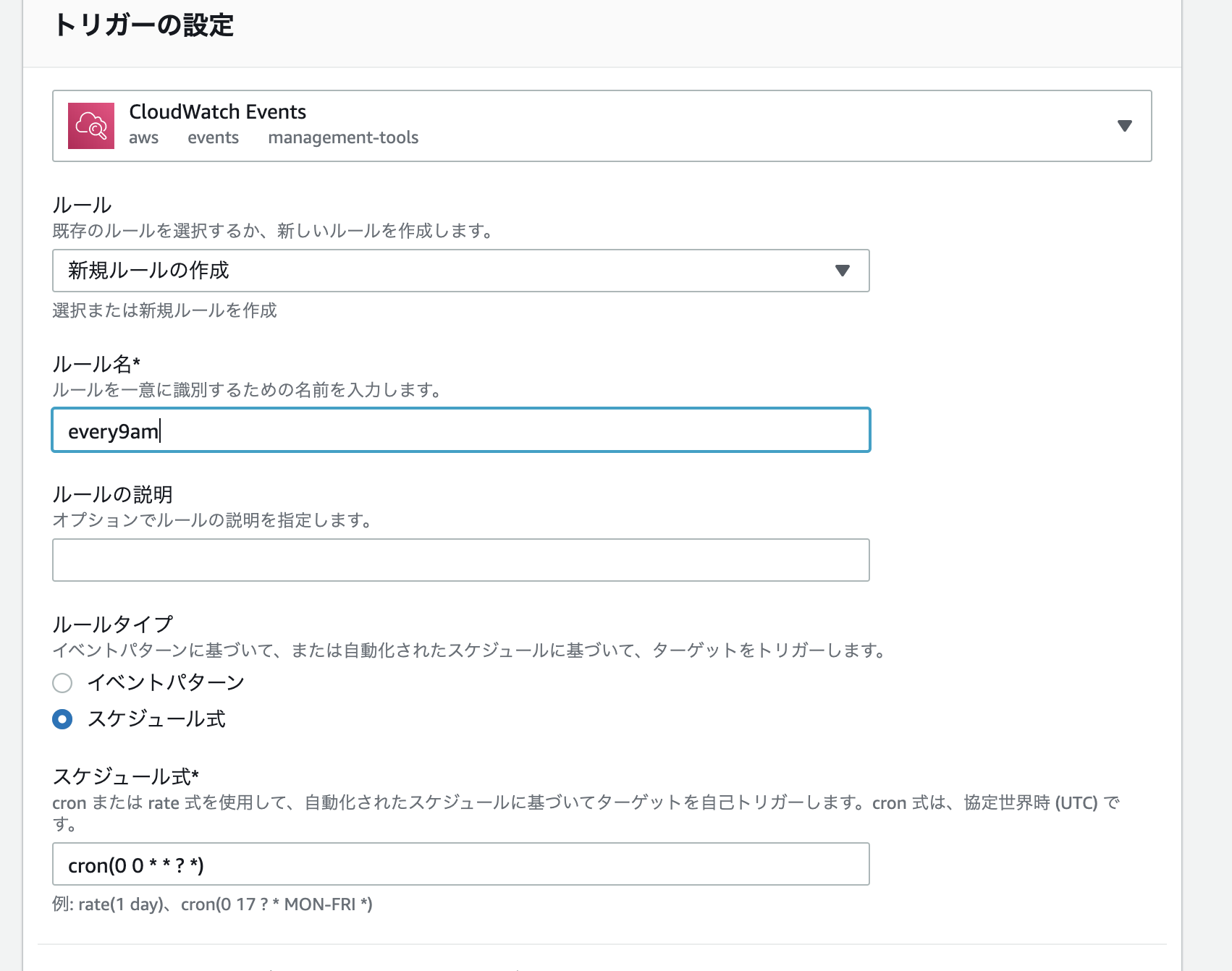
Task: Click the empty ルールの説明 input field
Action: pyautogui.click(x=461, y=560)
